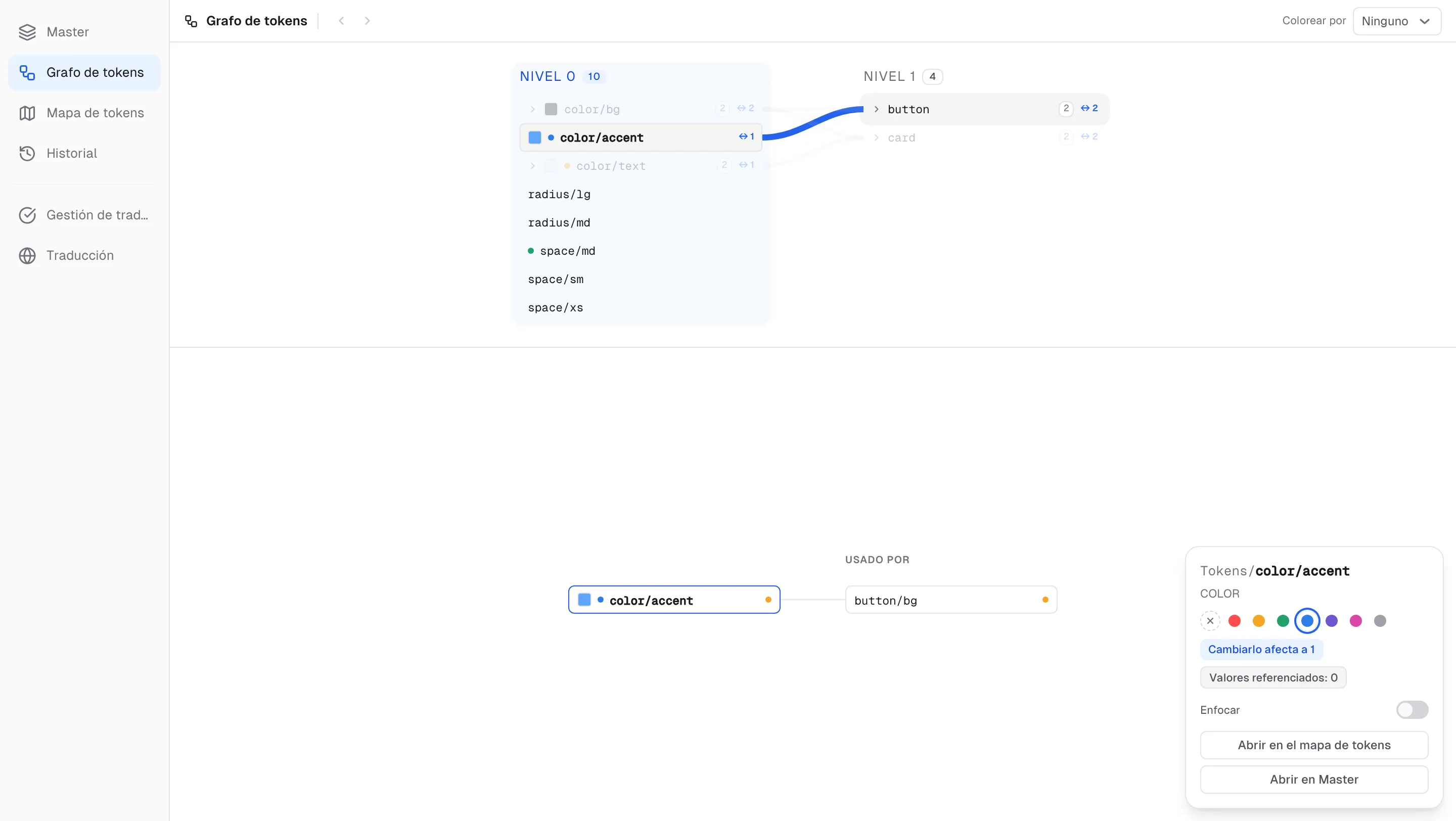The width and height of the screenshot is (1456, 821).
Task: Select Grafo de tokens in sidebar
Action: coord(84,72)
